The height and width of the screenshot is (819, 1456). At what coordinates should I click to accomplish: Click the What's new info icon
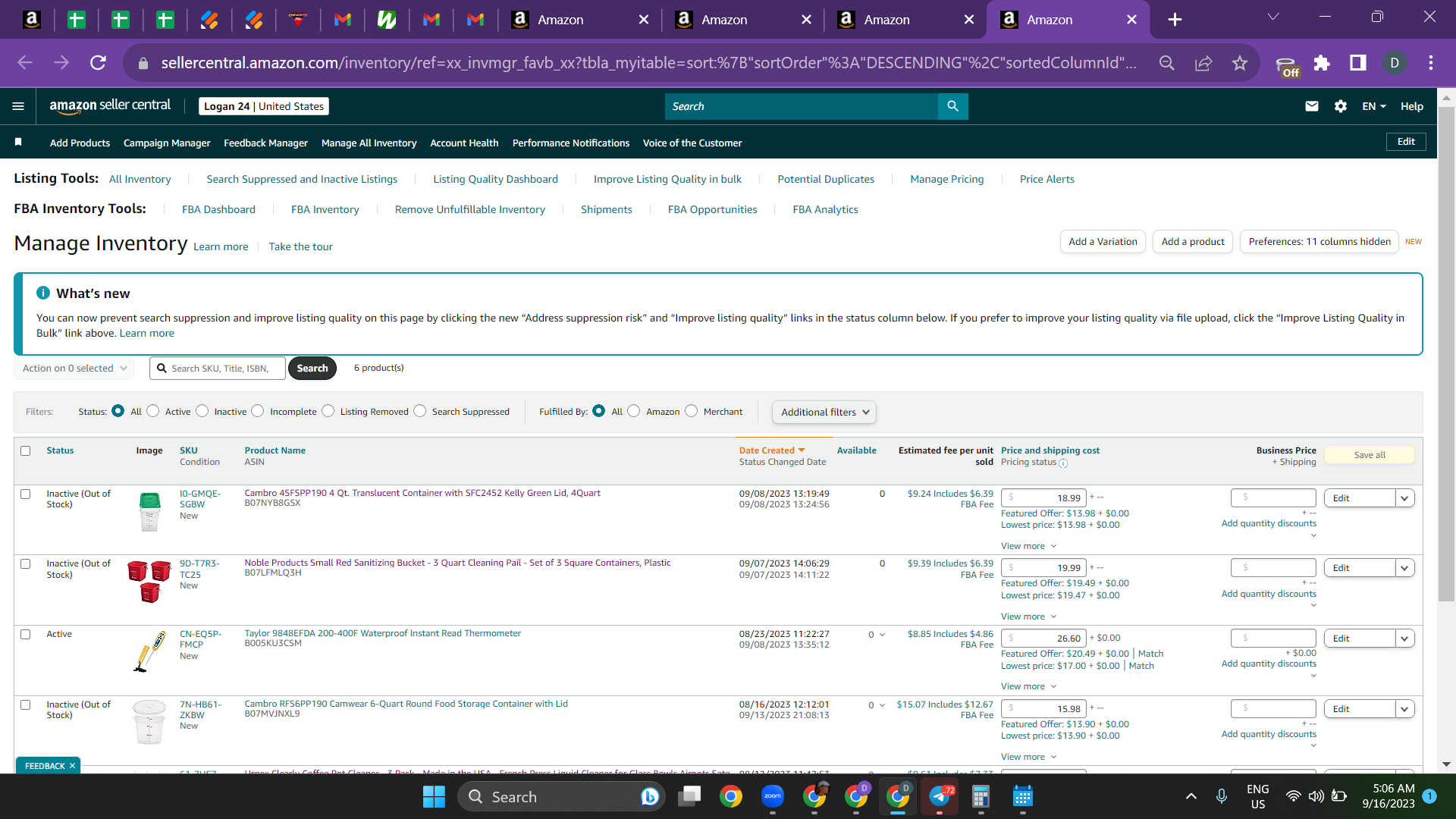point(43,293)
